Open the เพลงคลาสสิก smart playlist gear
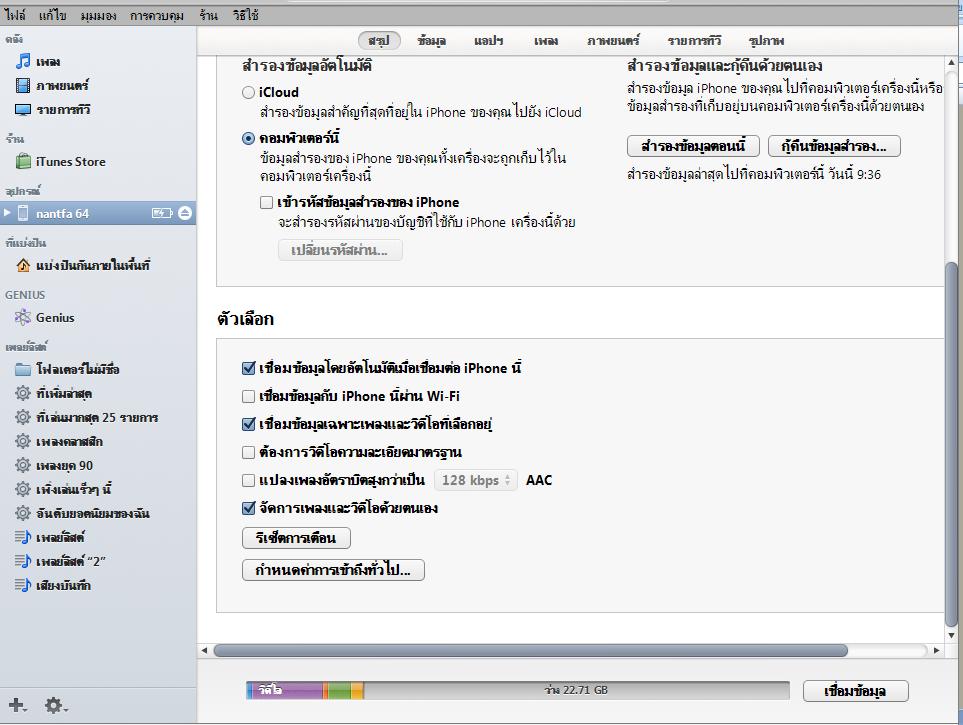963x725 pixels. coord(23,441)
